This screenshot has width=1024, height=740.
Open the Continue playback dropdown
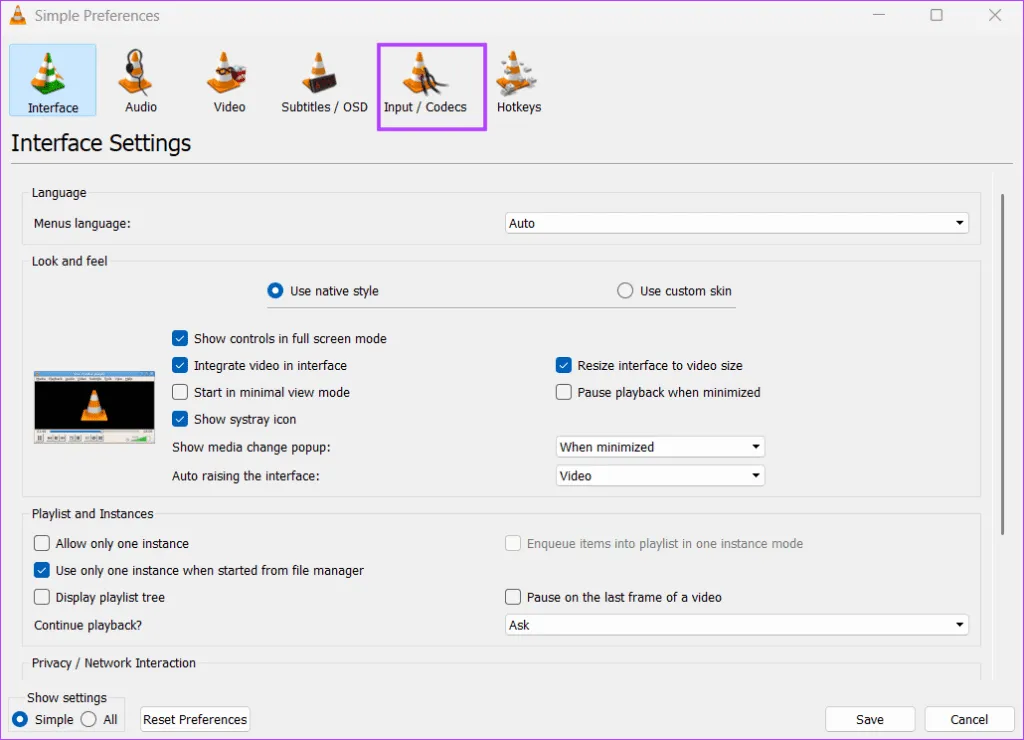point(737,625)
